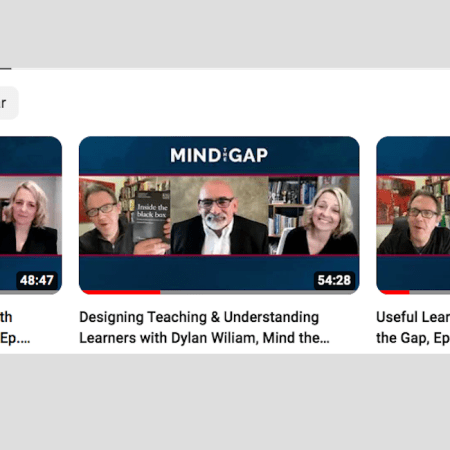Viewport: 450px width, 450px height.
Task: Open the partially visible 48:47 video thumbnail
Action: pos(31,215)
